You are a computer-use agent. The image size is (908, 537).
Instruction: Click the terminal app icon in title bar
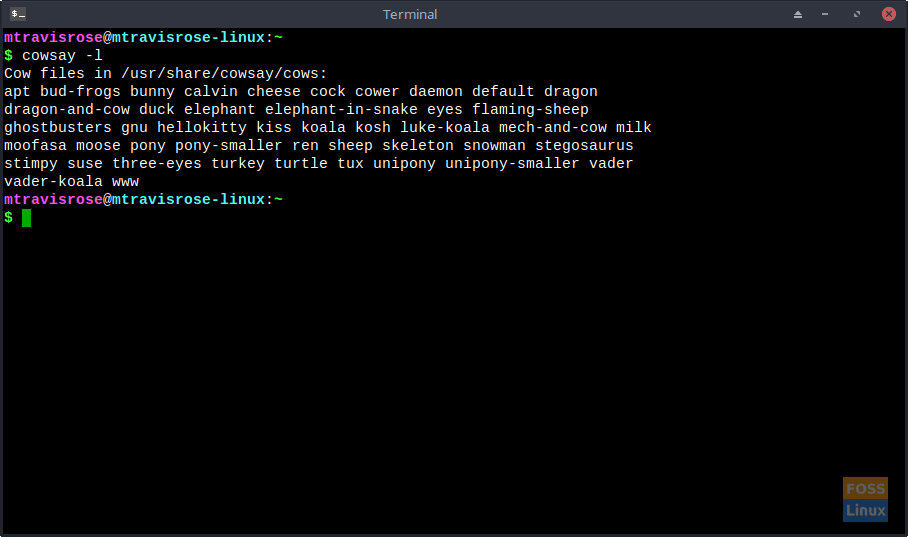(x=18, y=14)
